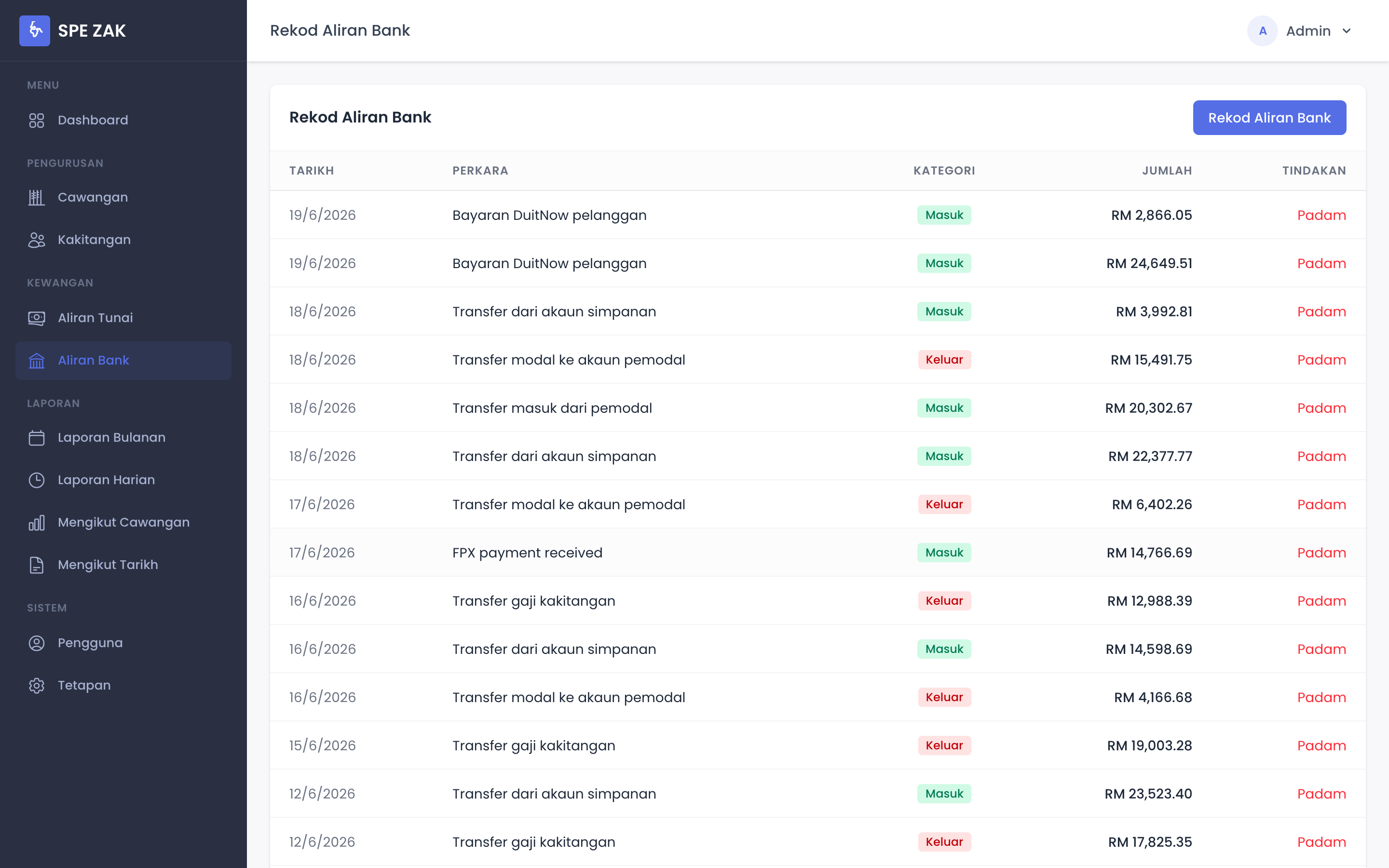Click the blue Rekod Aliran Bank button
This screenshot has height=868, width=1389.
tap(1269, 118)
